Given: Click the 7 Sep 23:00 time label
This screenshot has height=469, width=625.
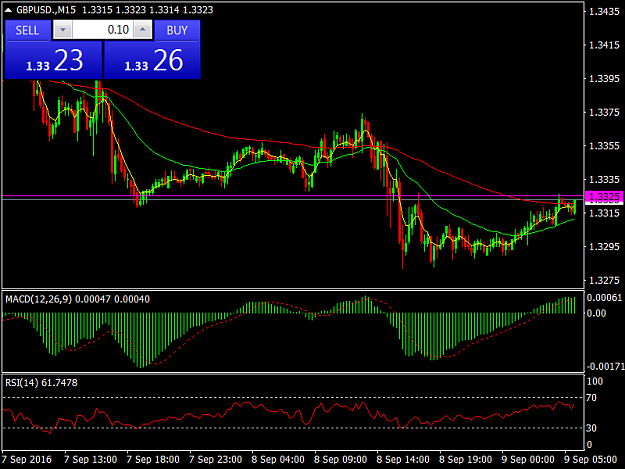Looking at the screenshot, I should (x=216, y=459).
